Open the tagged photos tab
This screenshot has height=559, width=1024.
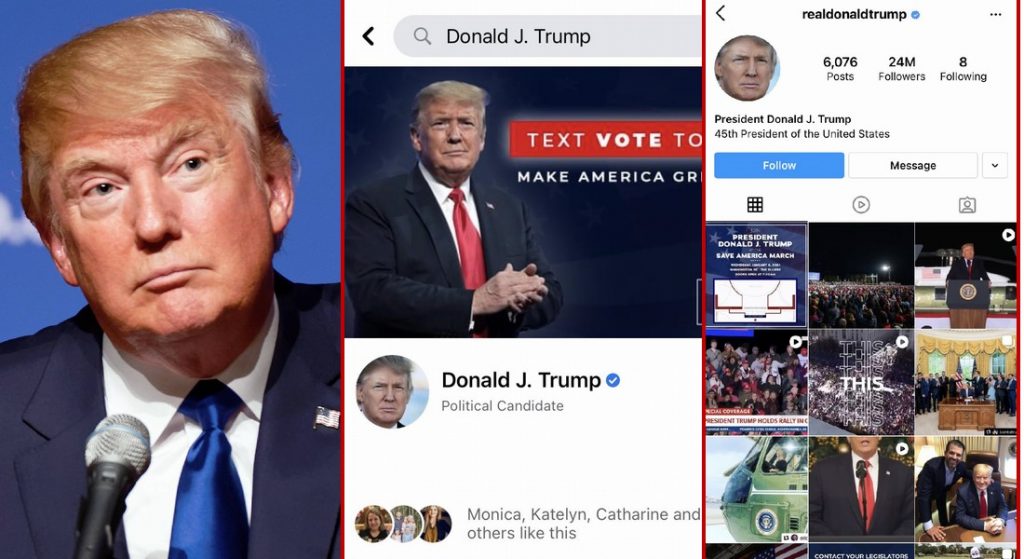tap(967, 205)
